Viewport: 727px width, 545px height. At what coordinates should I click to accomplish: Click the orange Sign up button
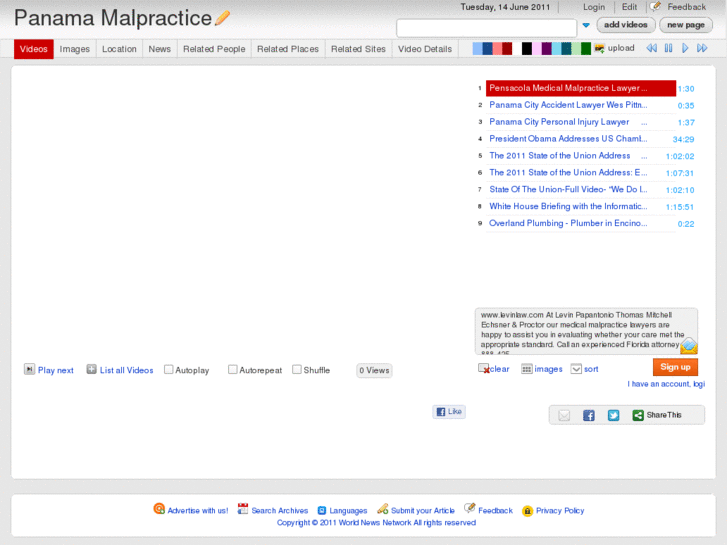(675, 367)
